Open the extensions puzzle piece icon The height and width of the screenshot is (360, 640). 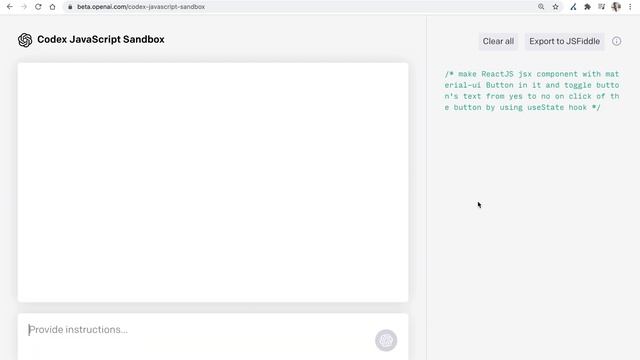[x=587, y=7]
